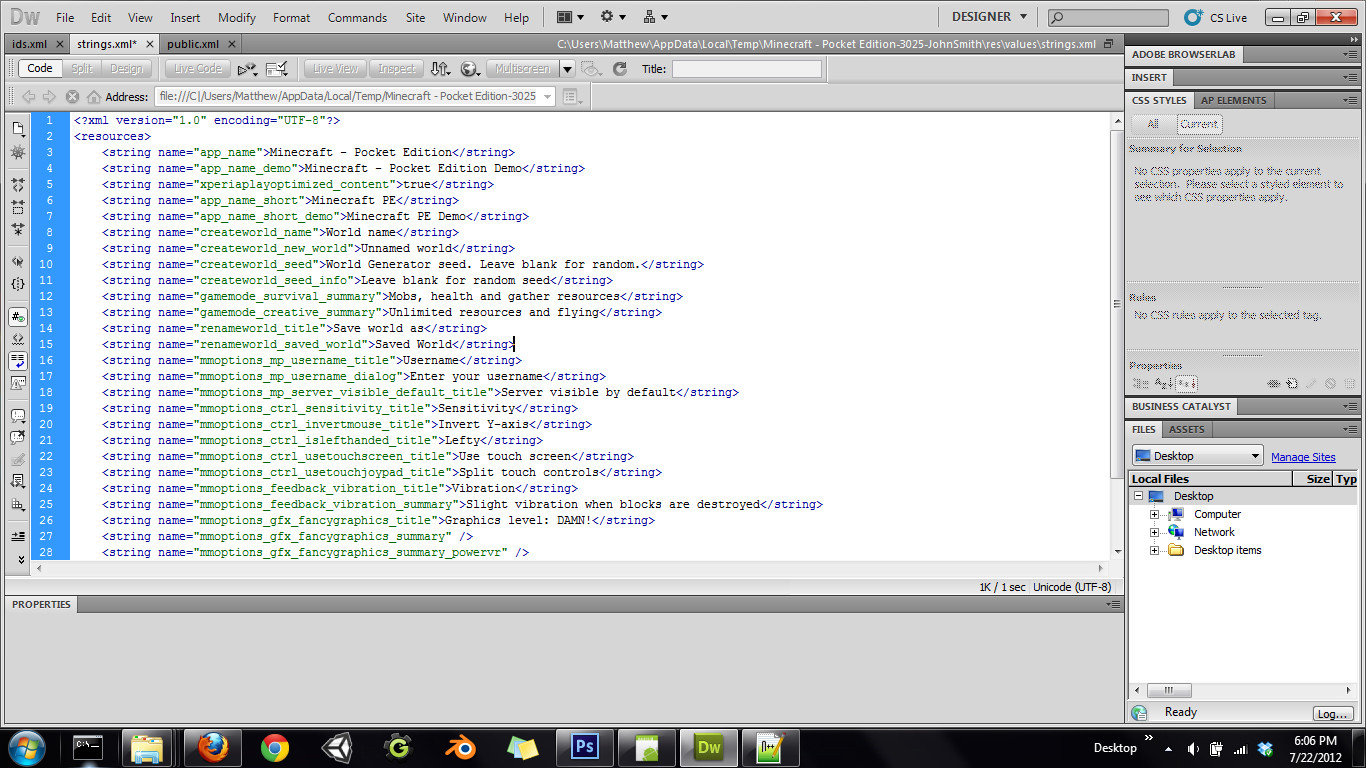Viewport: 1366px width, 768px height.
Task: Open the Commands menu
Action: [357, 18]
